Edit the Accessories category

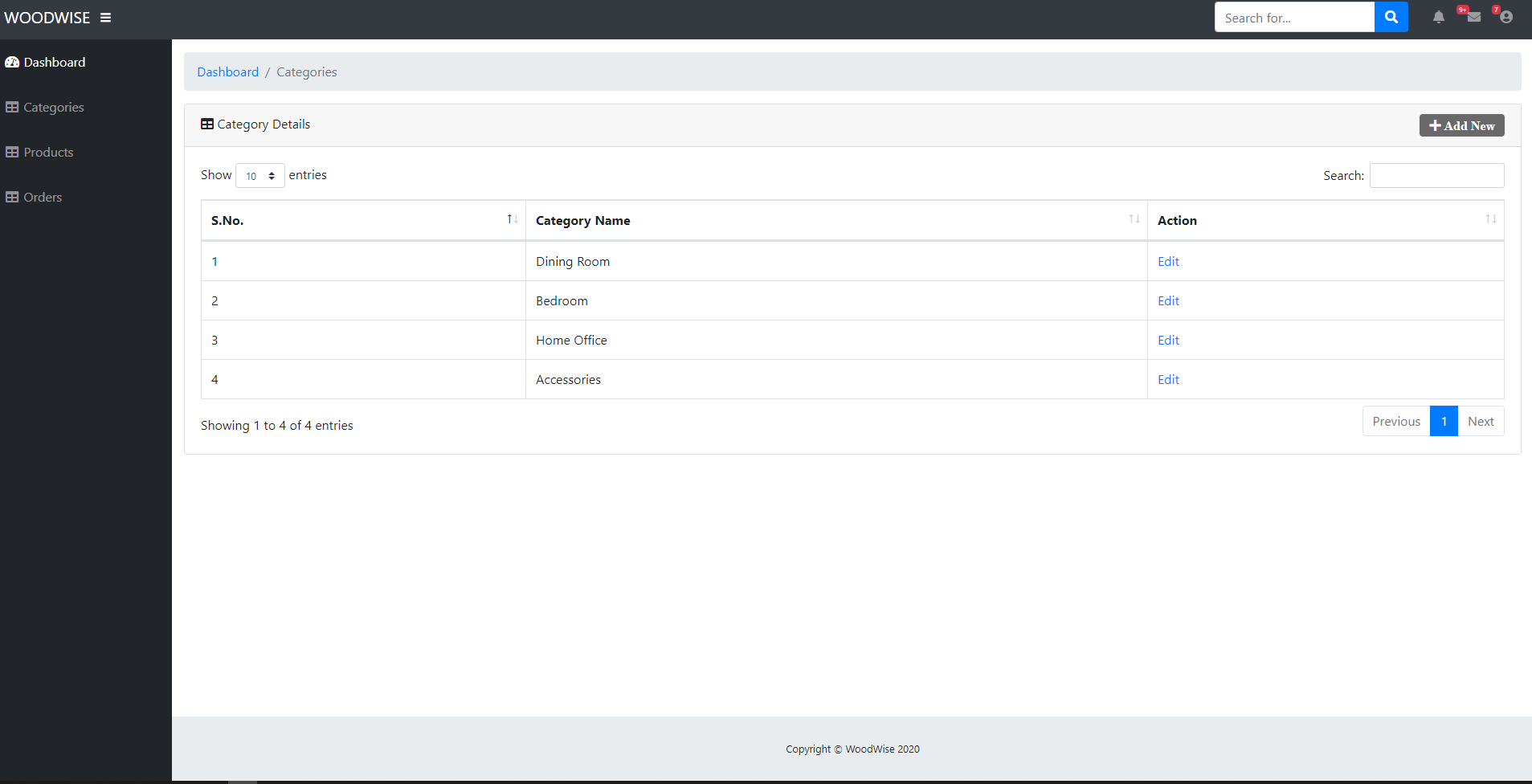pos(1168,380)
